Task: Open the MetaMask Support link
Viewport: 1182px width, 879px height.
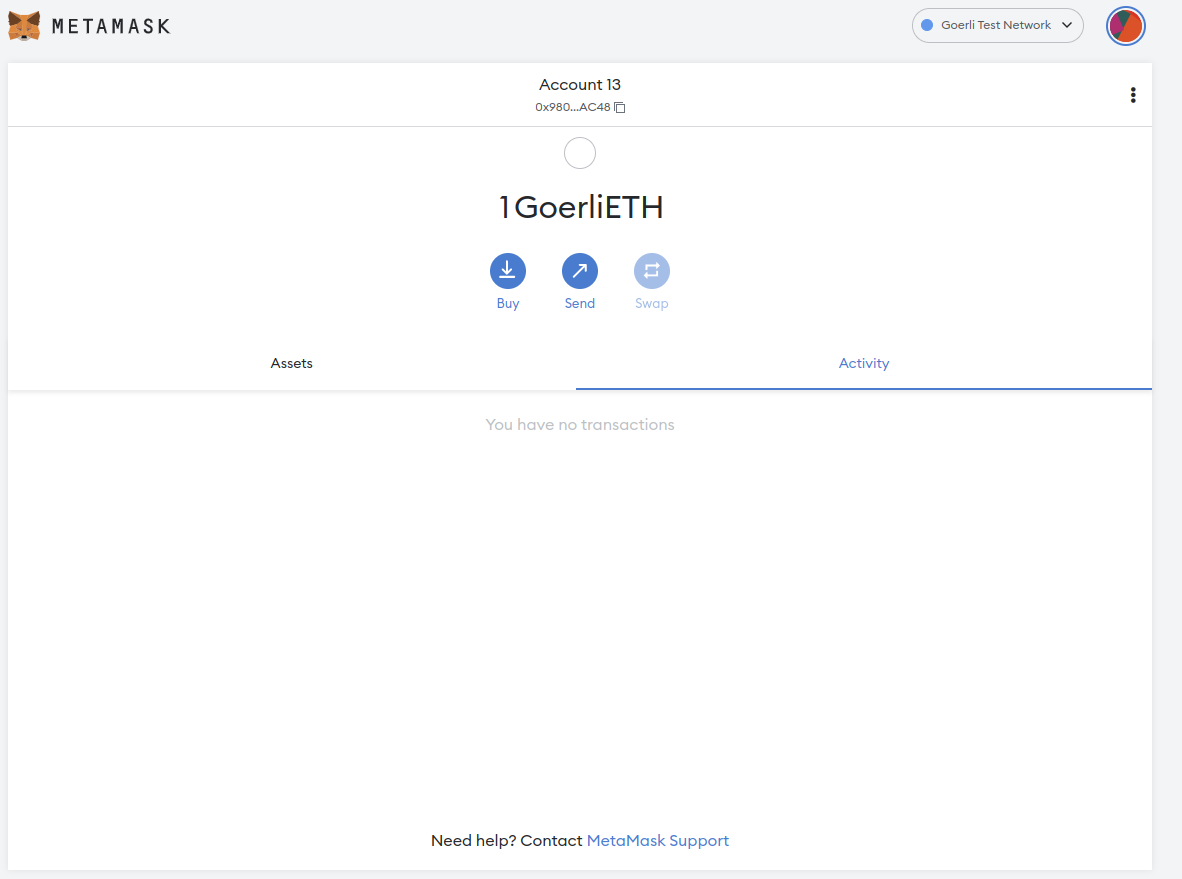Action: tap(657, 841)
